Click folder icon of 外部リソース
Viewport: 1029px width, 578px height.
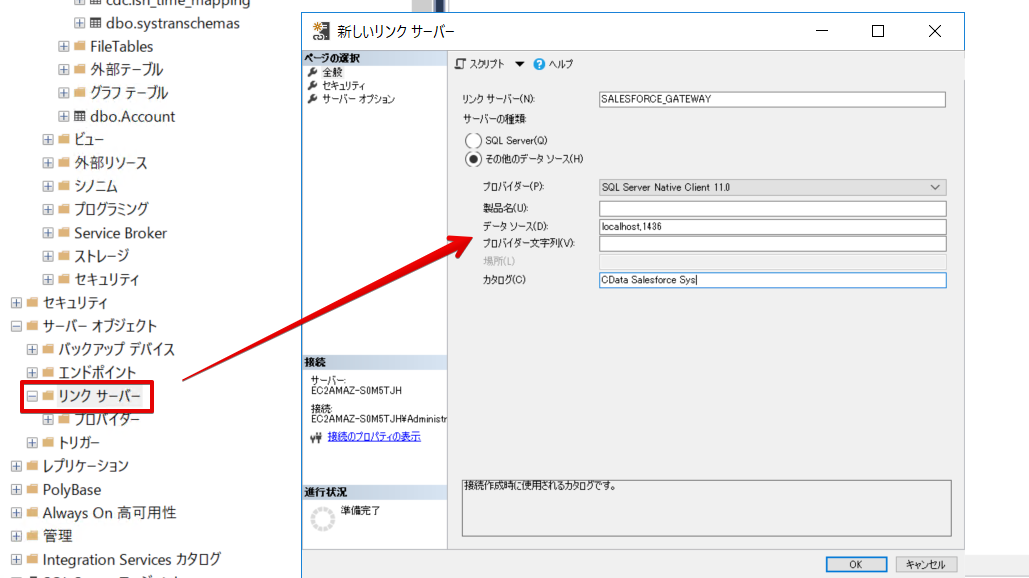(x=64, y=162)
